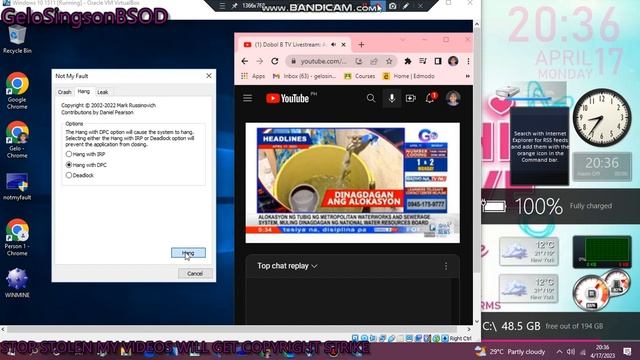The image size is (640, 360).
Task: Bookmark this page with the star icon
Action: pyautogui.click(x=389, y=61)
